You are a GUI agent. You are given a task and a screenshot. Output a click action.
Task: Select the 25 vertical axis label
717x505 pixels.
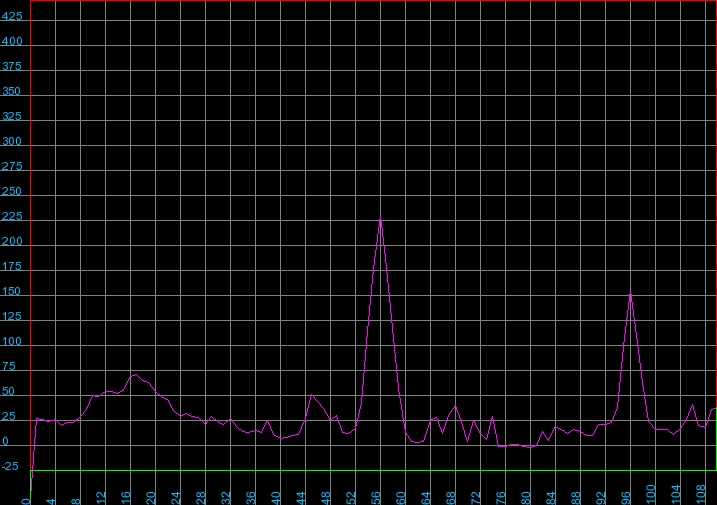click(9, 417)
